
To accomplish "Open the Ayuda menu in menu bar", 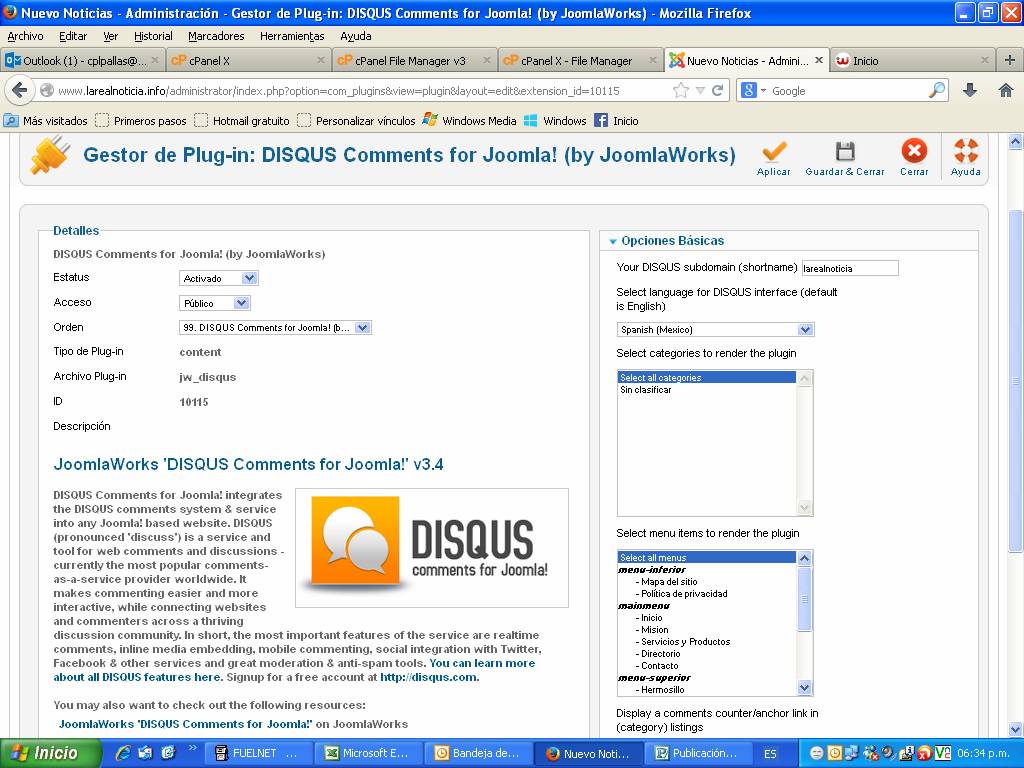I will click(x=355, y=37).
